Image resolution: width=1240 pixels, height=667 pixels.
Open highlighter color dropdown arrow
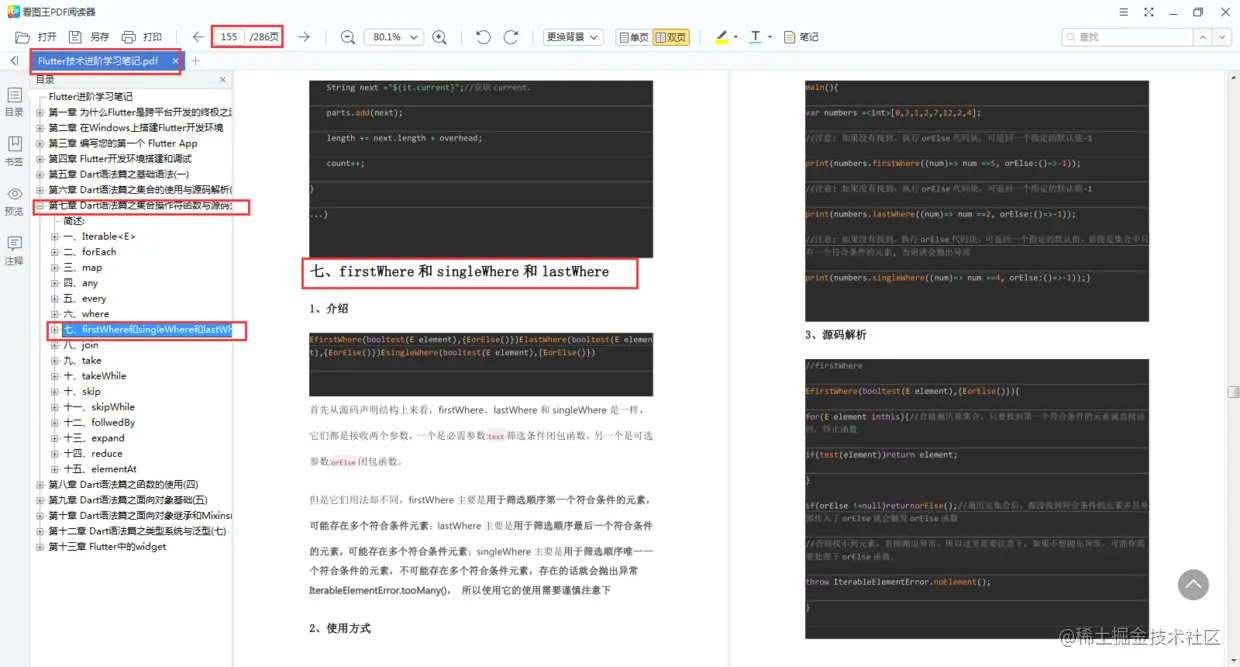point(736,37)
